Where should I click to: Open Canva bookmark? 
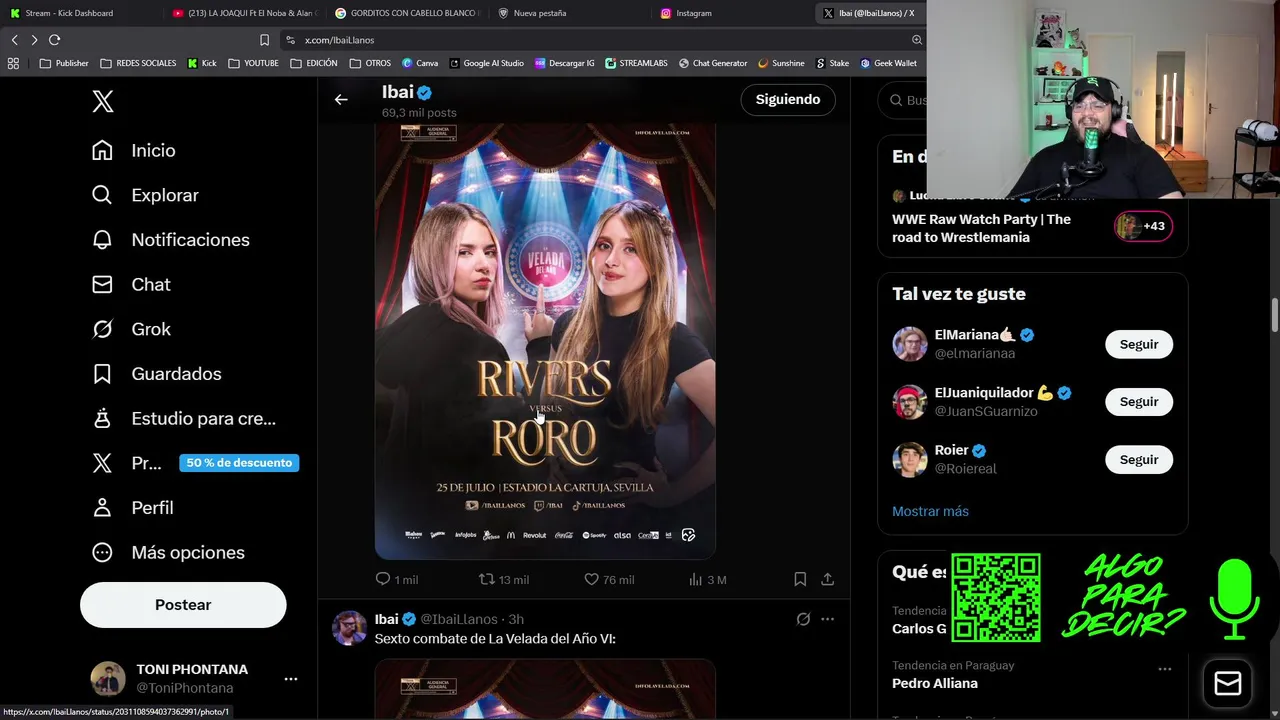pyautogui.click(x=420, y=63)
